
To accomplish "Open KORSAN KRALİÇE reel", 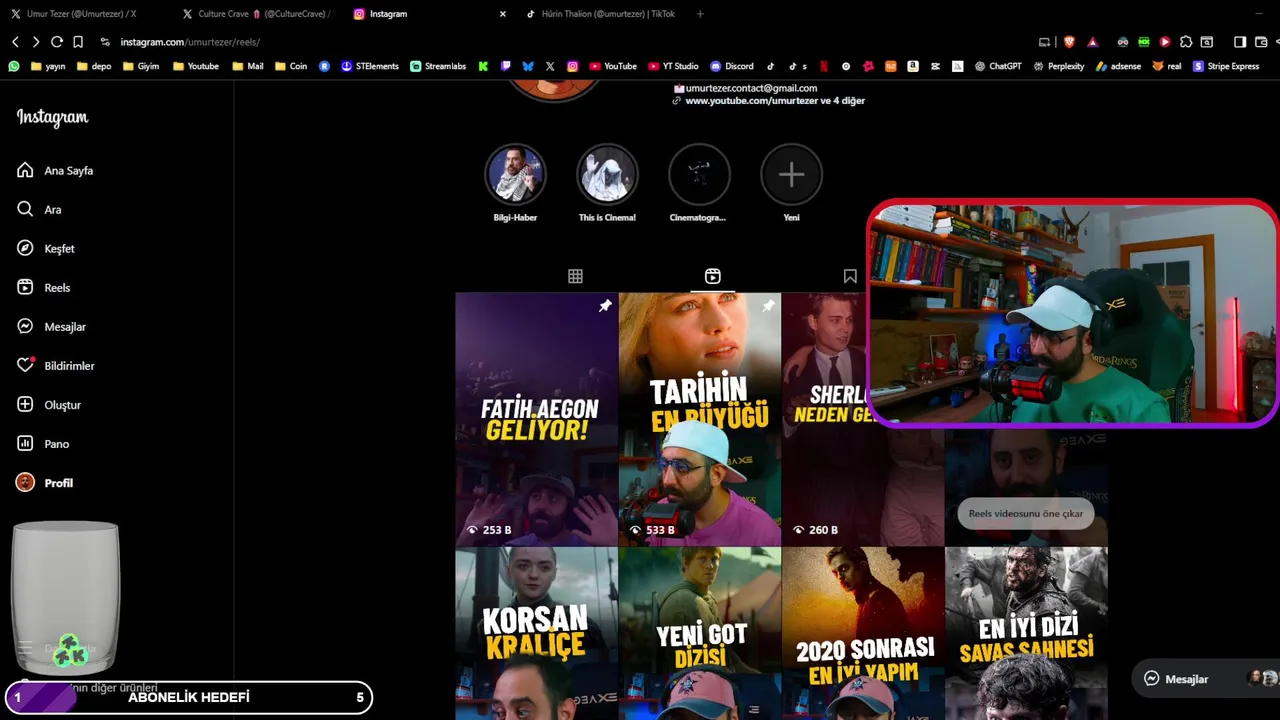I will tap(536, 633).
